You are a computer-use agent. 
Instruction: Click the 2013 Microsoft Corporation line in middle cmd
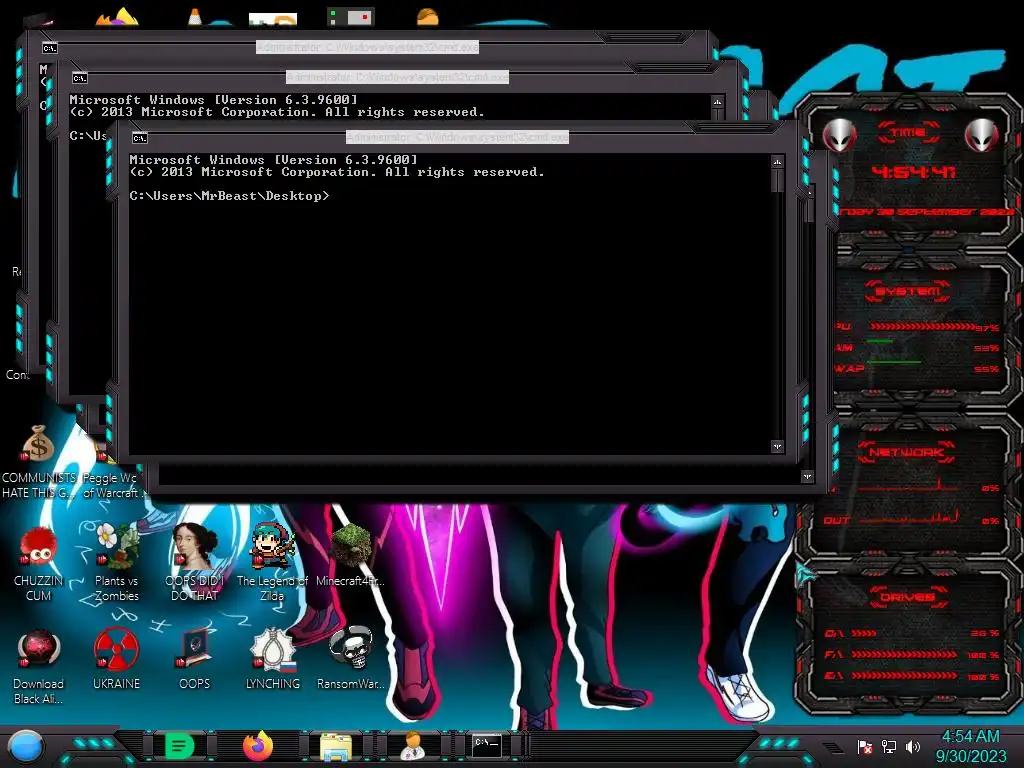click(277, 112)
